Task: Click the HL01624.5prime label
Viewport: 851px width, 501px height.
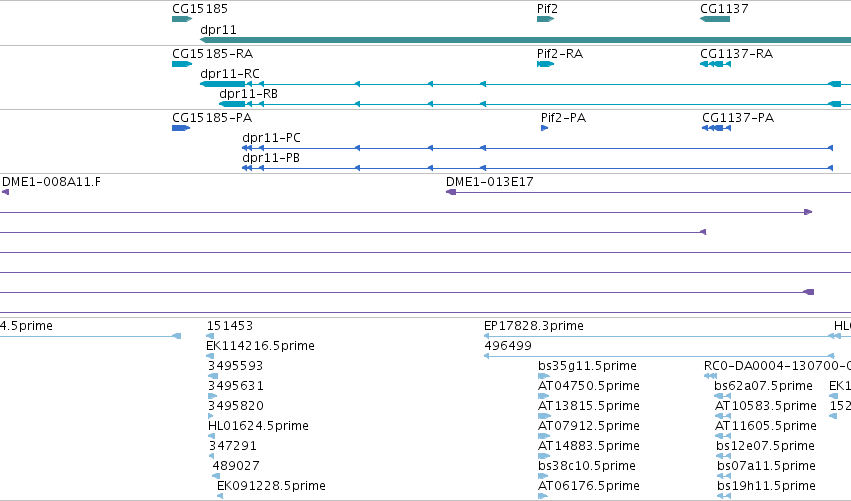Action: pyautogui.click(x=258, y=426)
